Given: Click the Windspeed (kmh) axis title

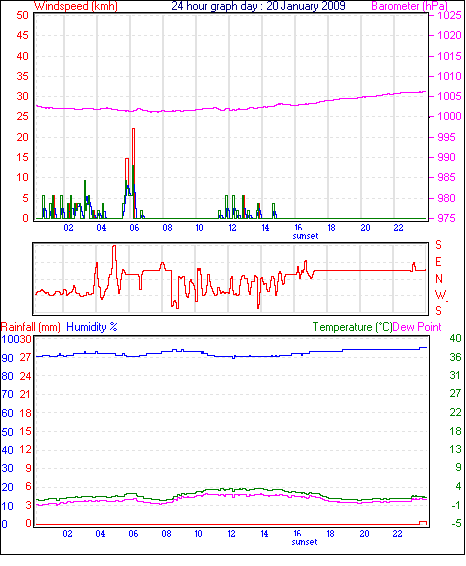Looking at the screenshot, I should 76,6.
